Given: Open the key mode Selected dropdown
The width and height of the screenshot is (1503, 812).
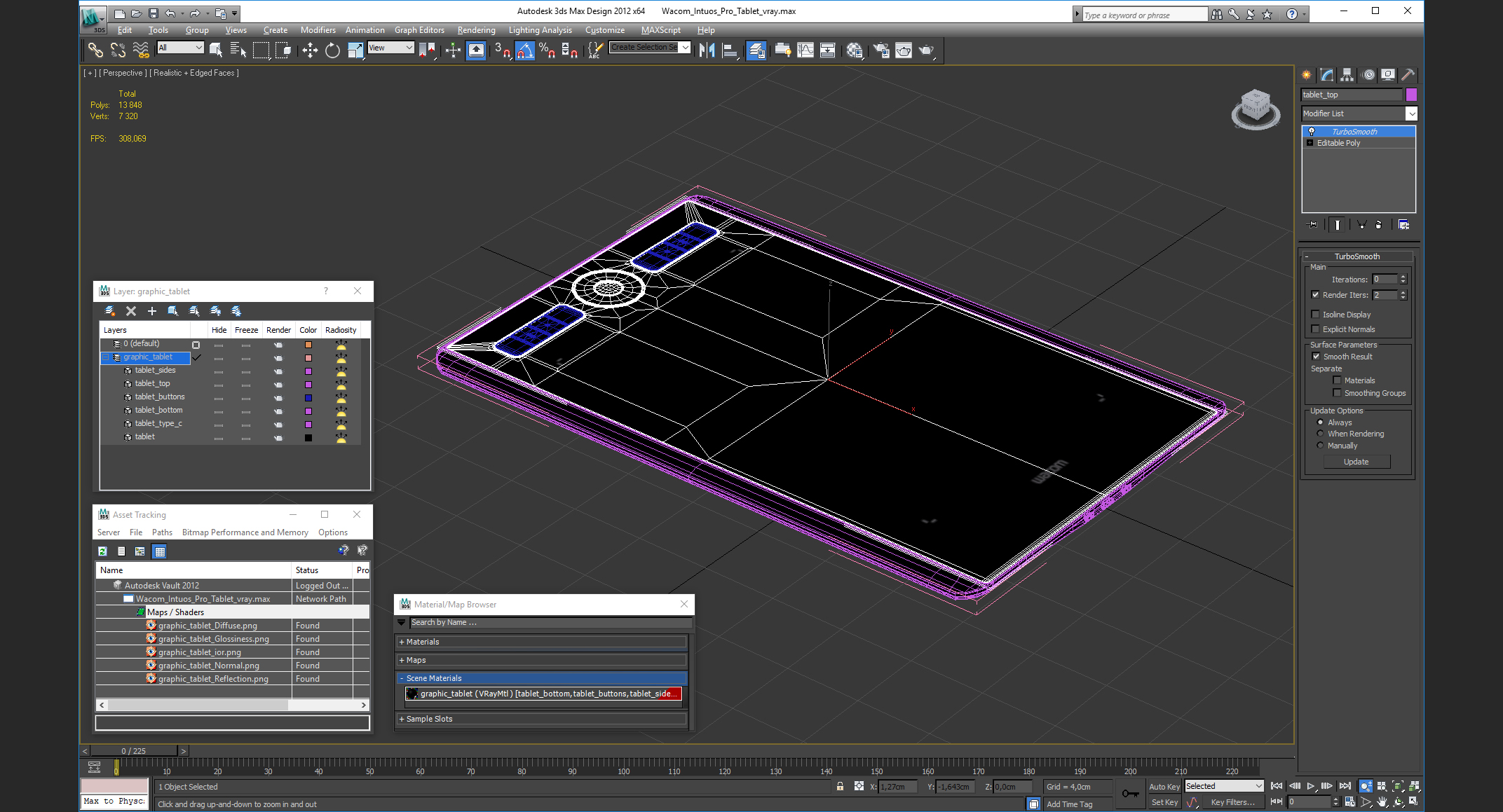Looking at the screenshot, I should point(1224,786).
